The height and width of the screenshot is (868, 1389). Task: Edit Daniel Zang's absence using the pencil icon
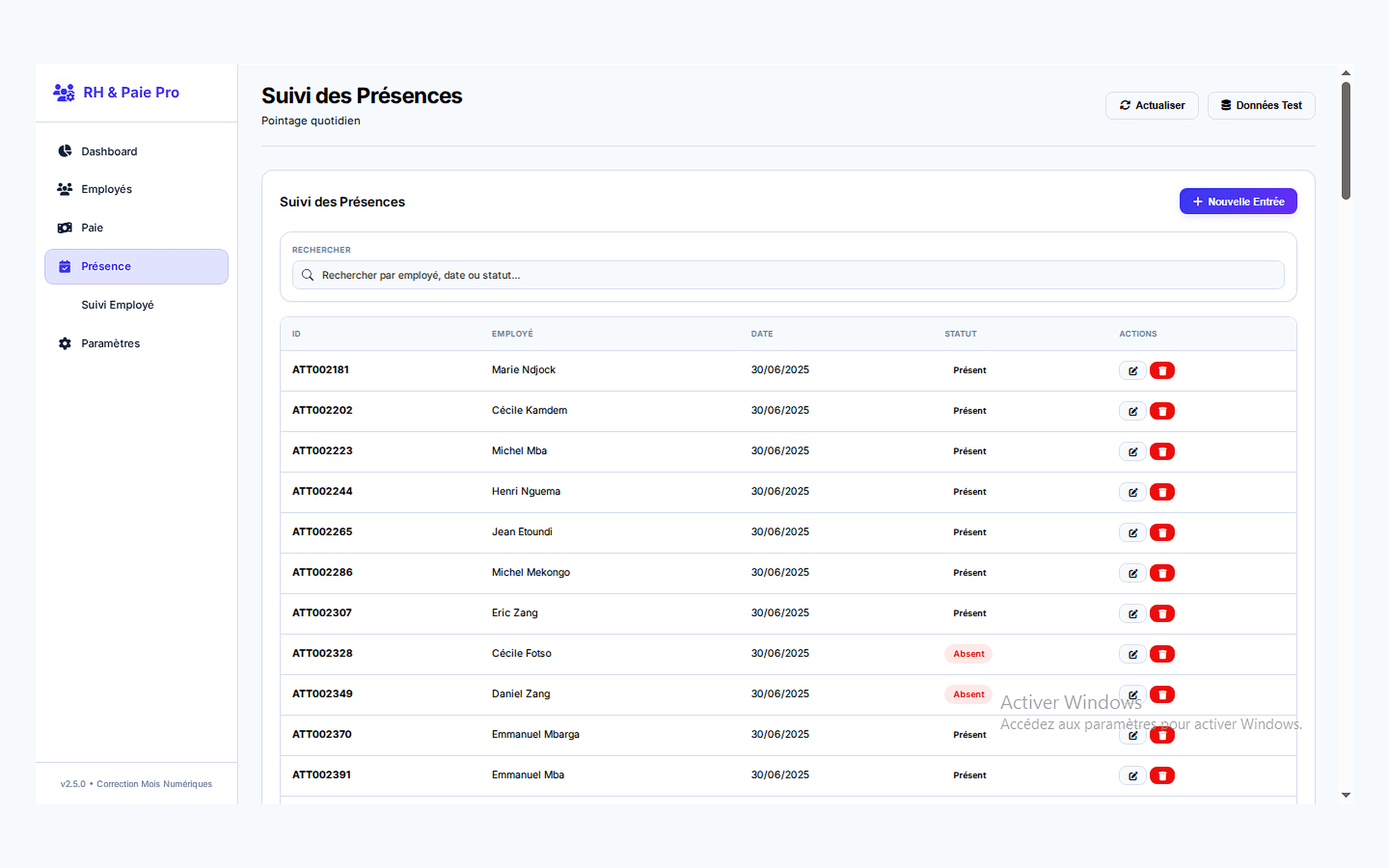[x=1132, y=694]
